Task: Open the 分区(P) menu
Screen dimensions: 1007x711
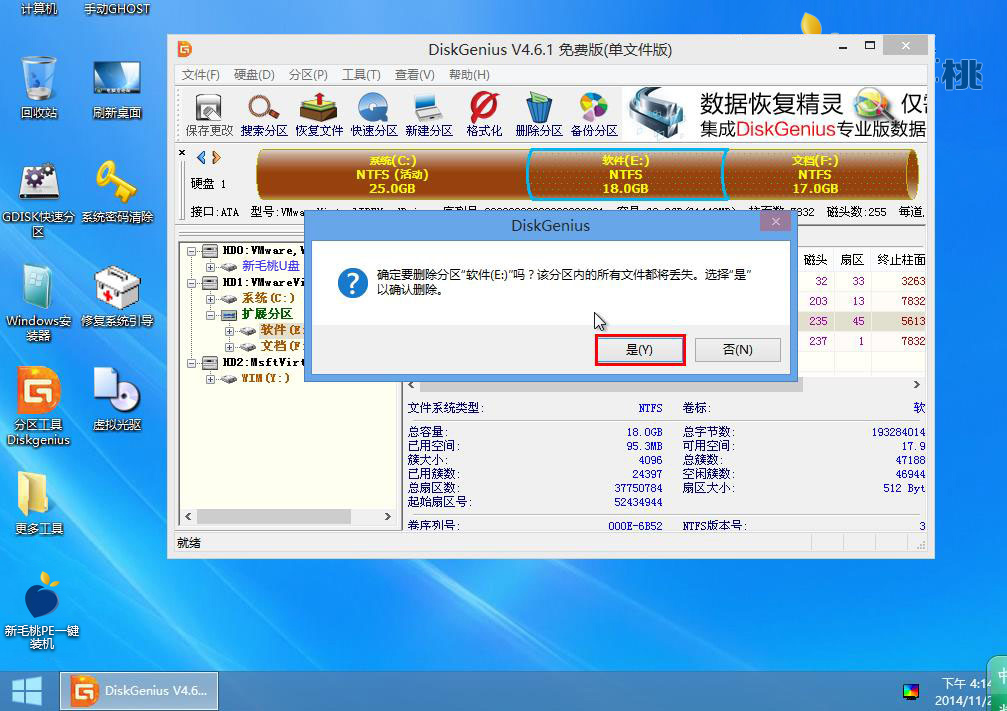Action: click(308, 75)
